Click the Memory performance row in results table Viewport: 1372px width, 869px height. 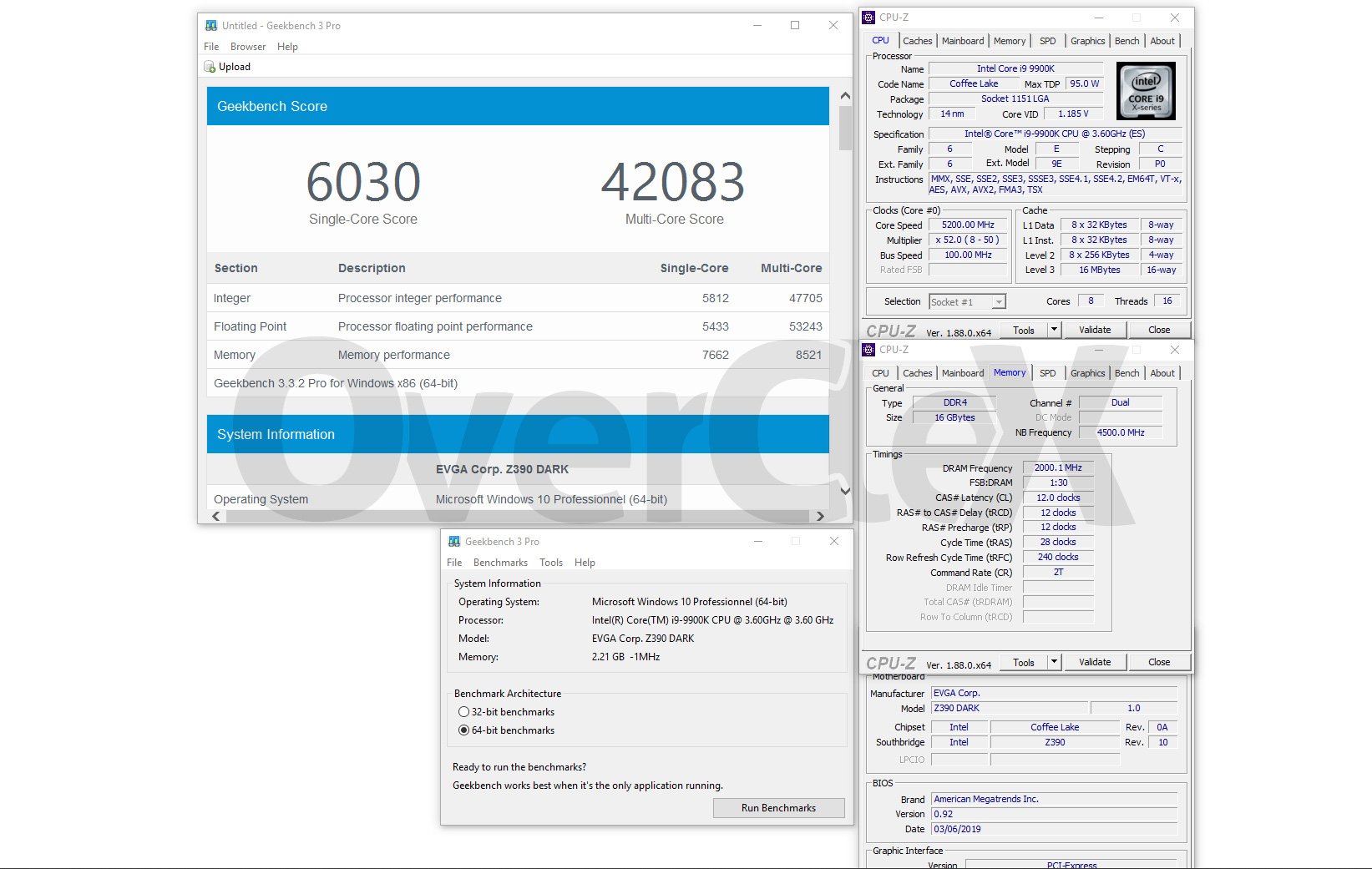tap(518, 355)
